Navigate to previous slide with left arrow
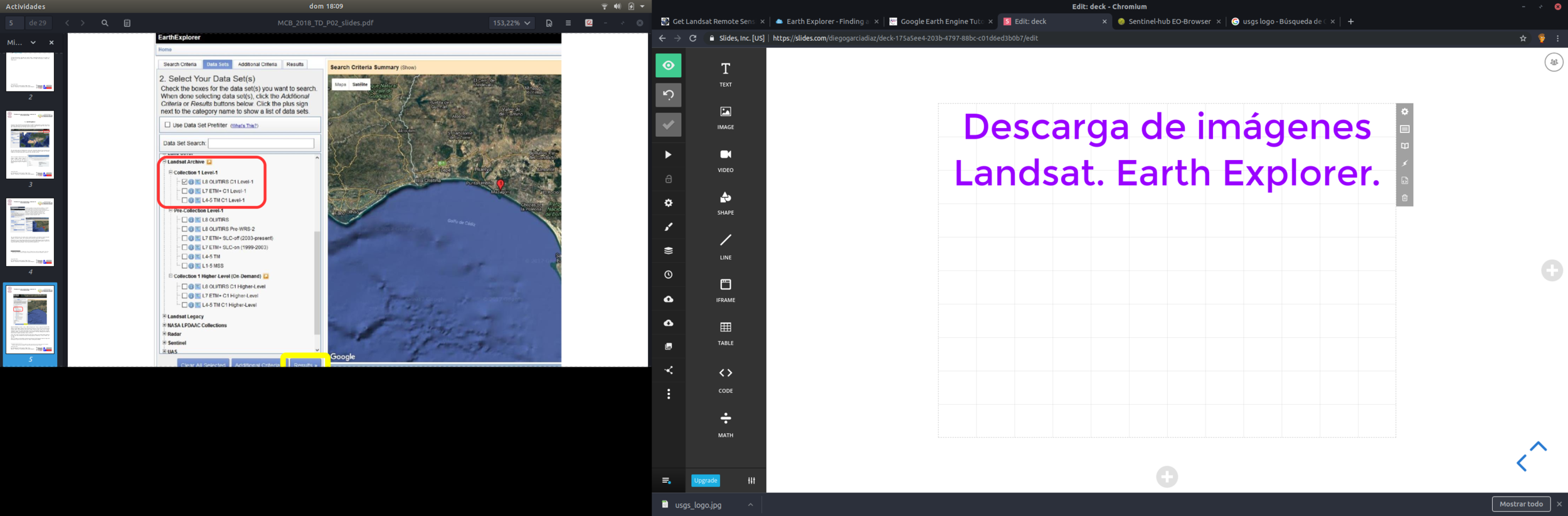This screenshot has height=516, width=1568. click(x=1522, y=463)
